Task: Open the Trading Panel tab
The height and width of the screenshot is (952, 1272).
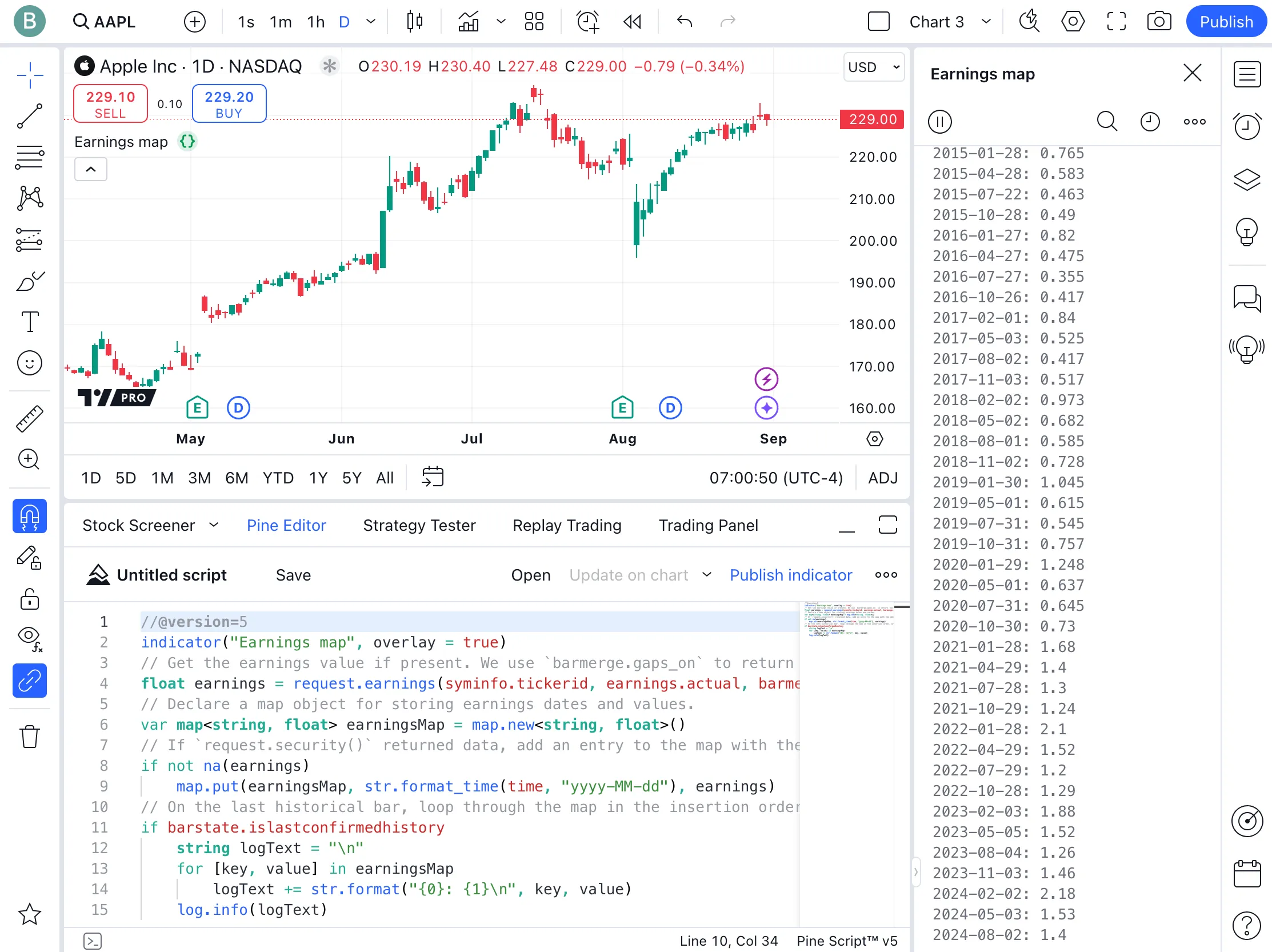Action: (708, 525)
